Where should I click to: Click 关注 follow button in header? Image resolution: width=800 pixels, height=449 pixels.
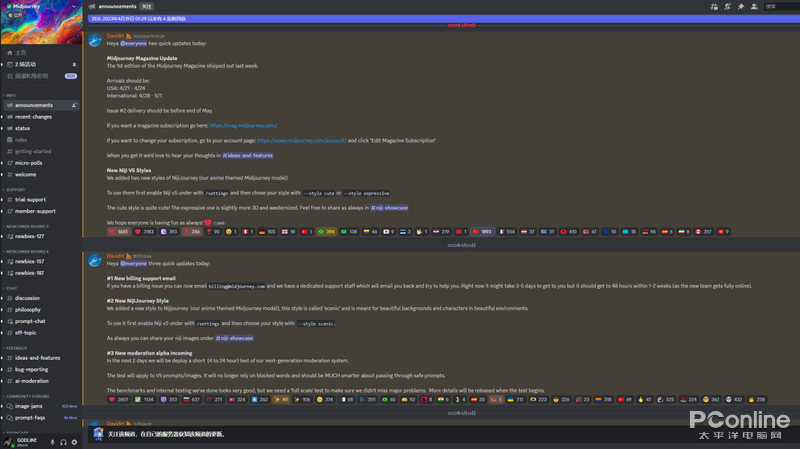click(x=146, y=7)
